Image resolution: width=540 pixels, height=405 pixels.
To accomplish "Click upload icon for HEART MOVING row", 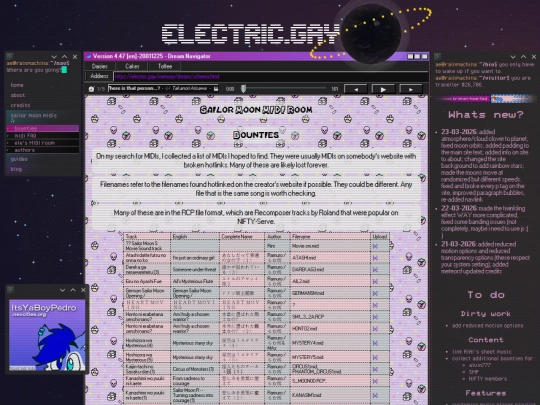I will point(375,305).
